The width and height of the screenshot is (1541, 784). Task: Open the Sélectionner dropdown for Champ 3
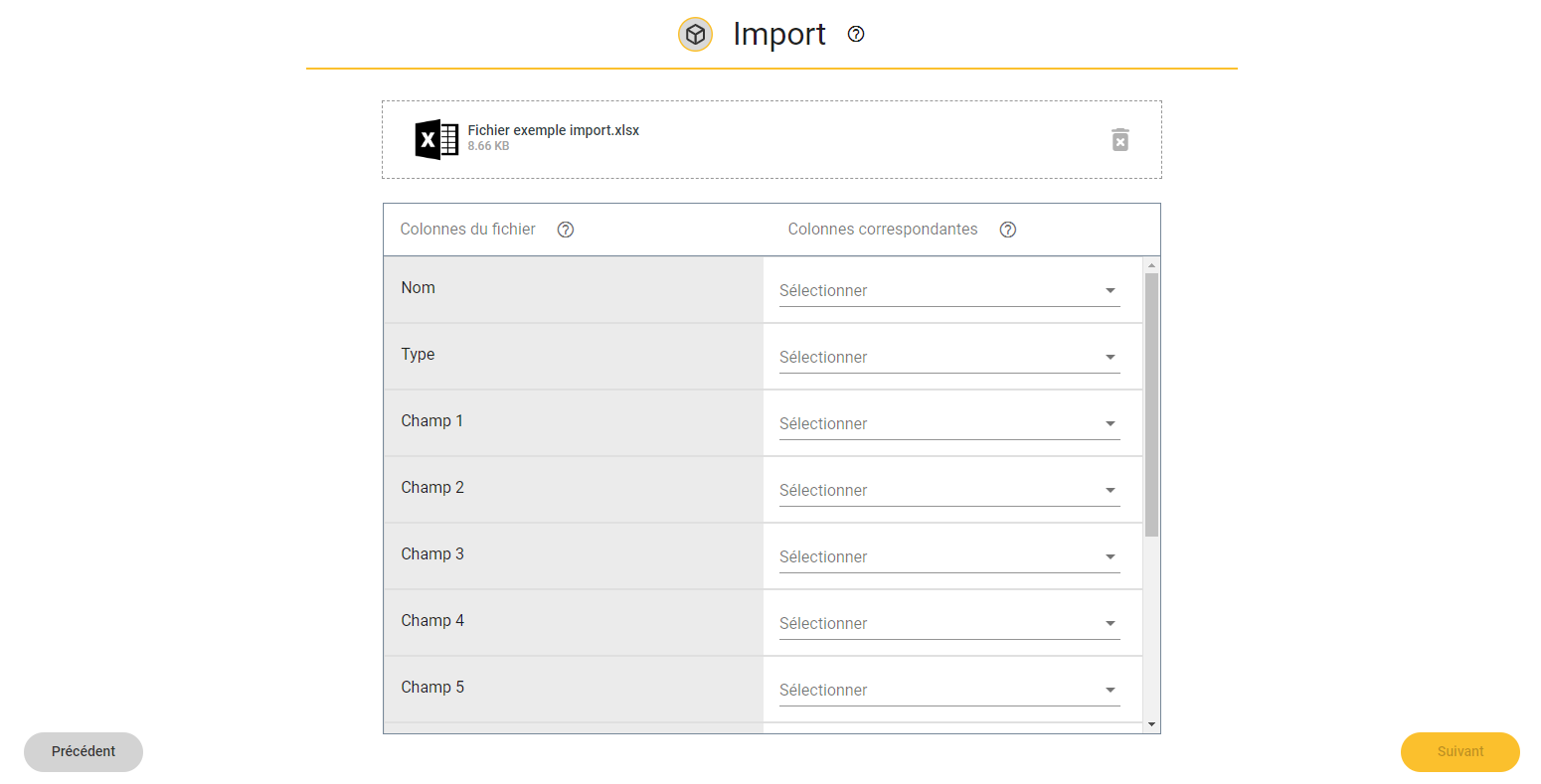coord(949,556)
